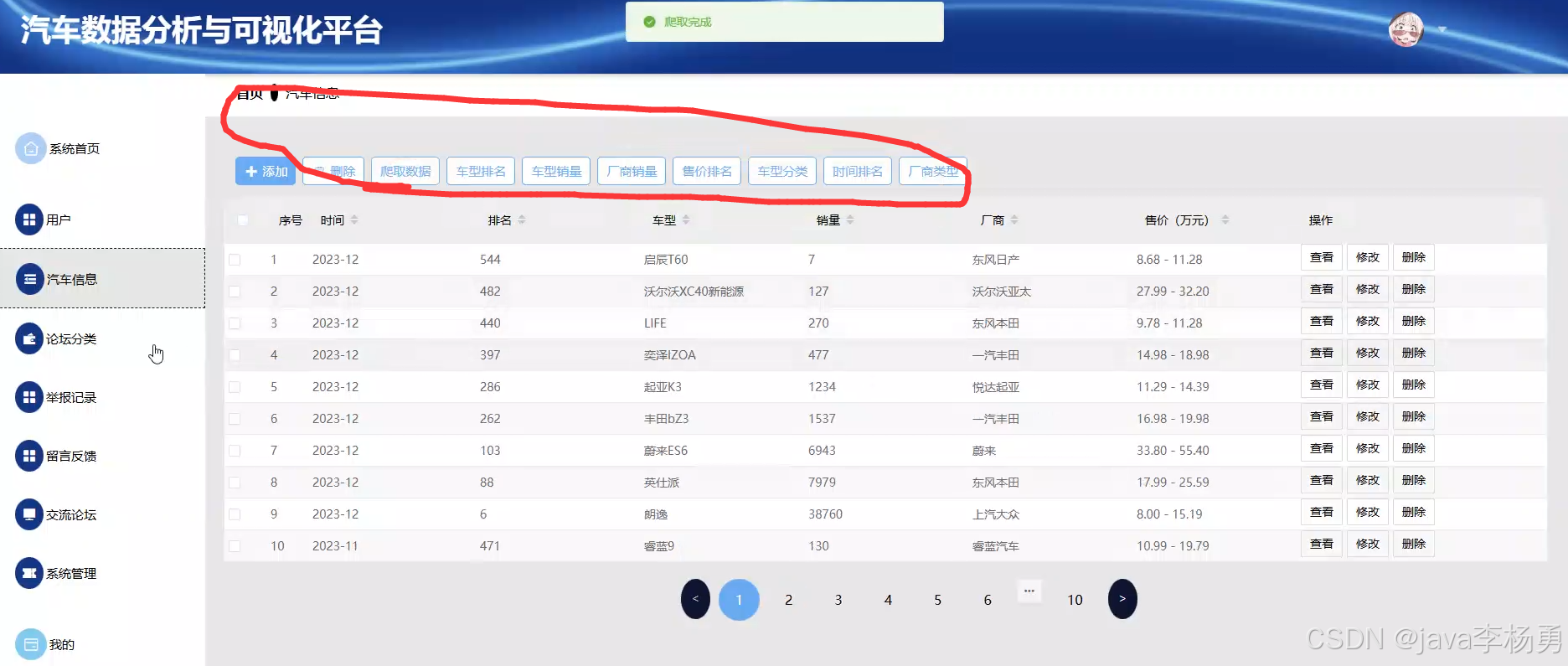
Task: Go to page 3 in pagination
Action: point(838,600)
